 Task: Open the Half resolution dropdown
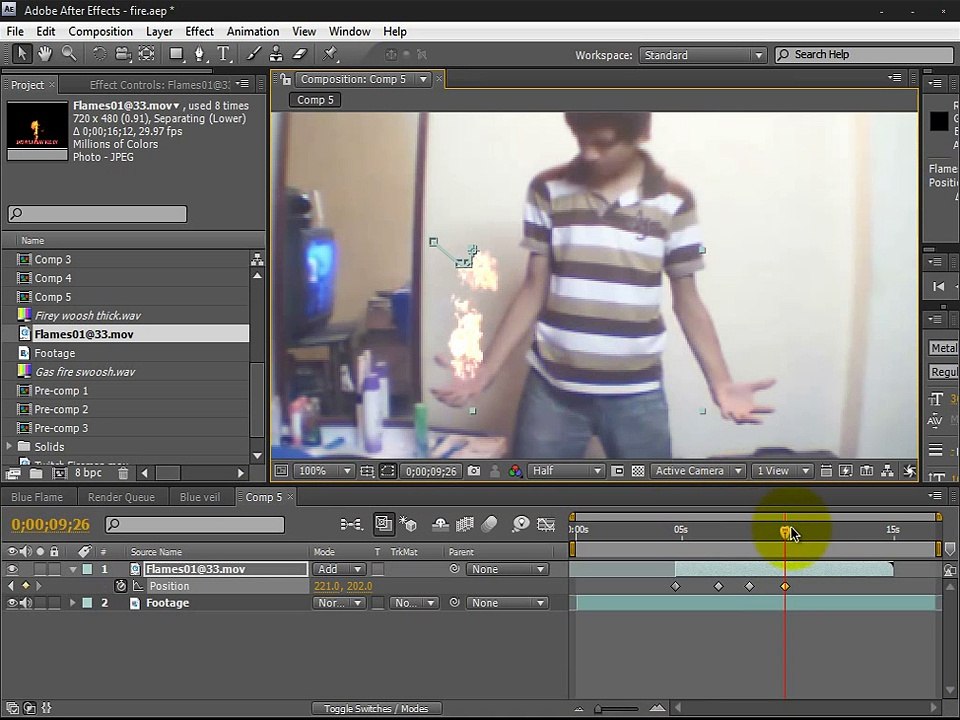(566, 471)
